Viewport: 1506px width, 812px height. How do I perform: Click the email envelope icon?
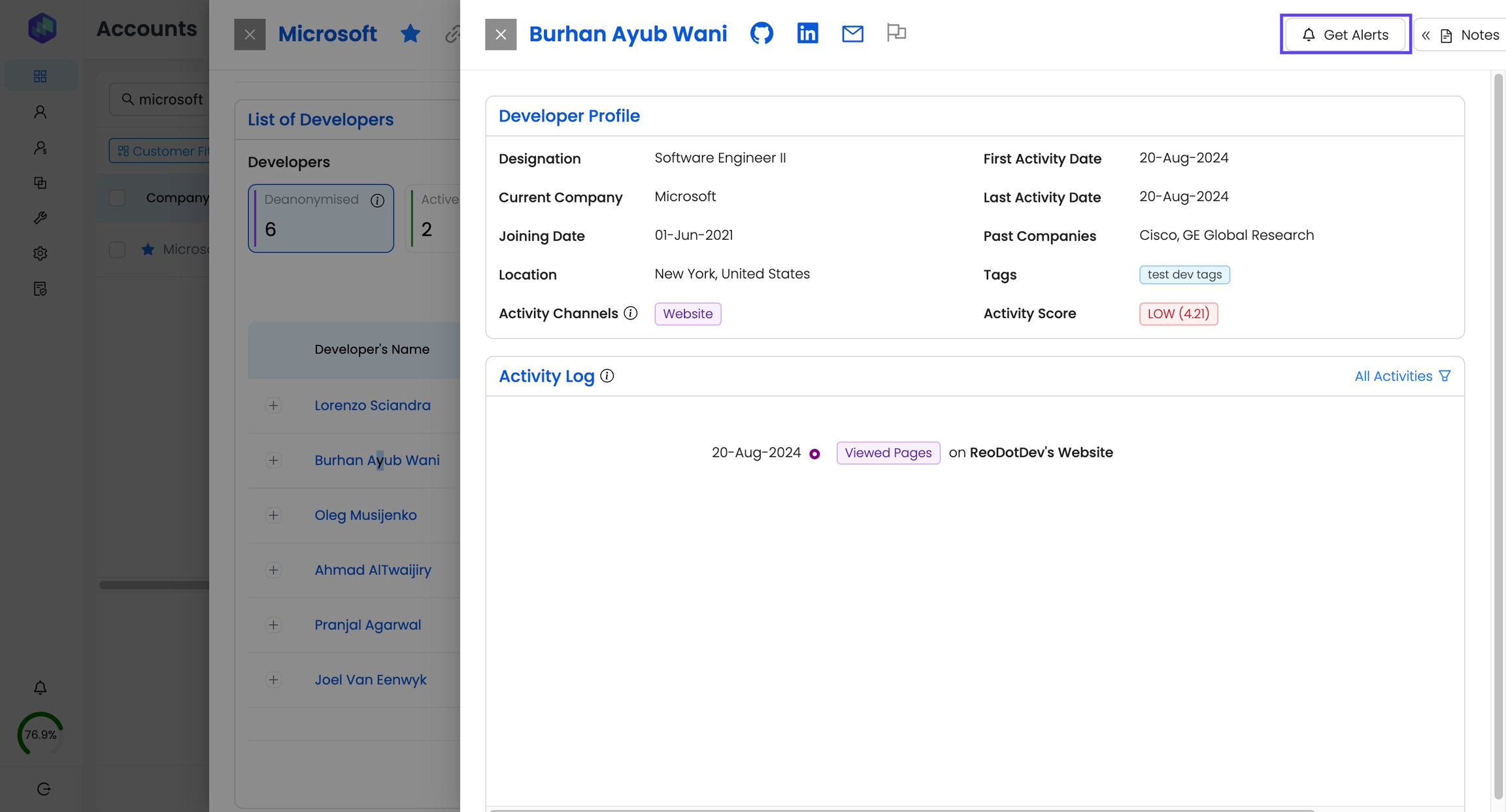pos(852,34)
